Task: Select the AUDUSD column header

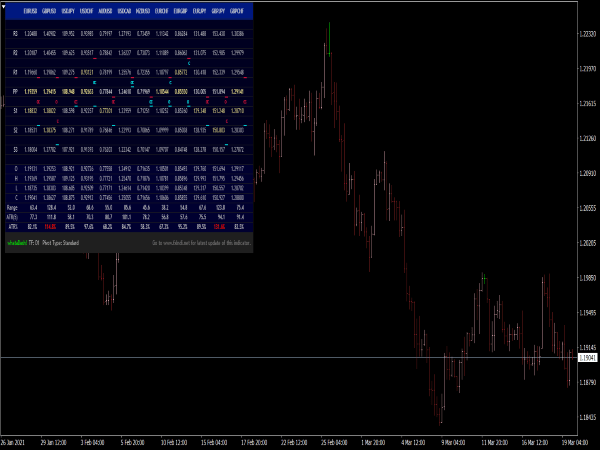Action: tap(105, 11)
